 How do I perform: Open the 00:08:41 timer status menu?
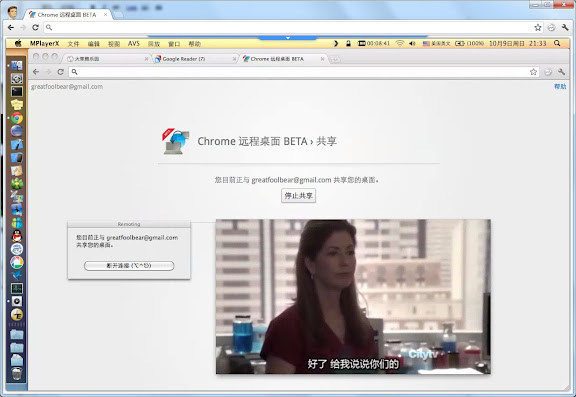point(374,43)
